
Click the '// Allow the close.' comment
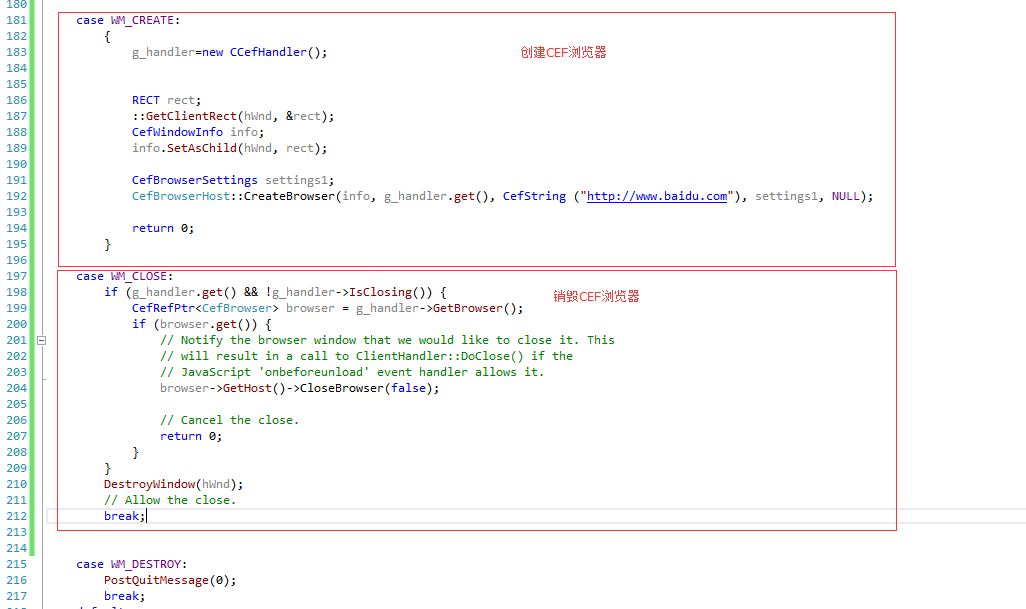[x=170, y=500]
